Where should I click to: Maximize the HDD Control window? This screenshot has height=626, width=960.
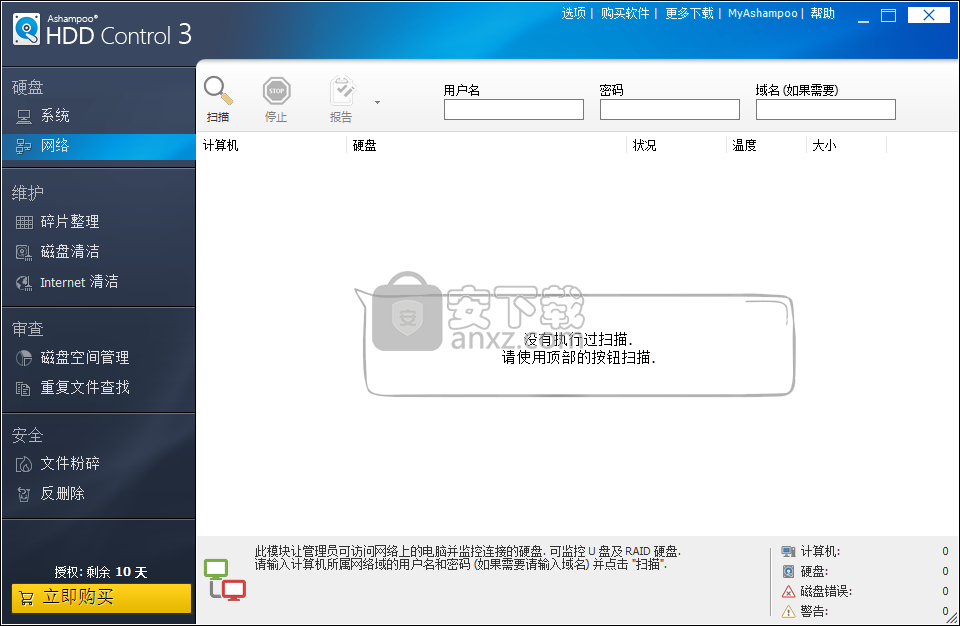pyautogui.click(x=888, y=15)
